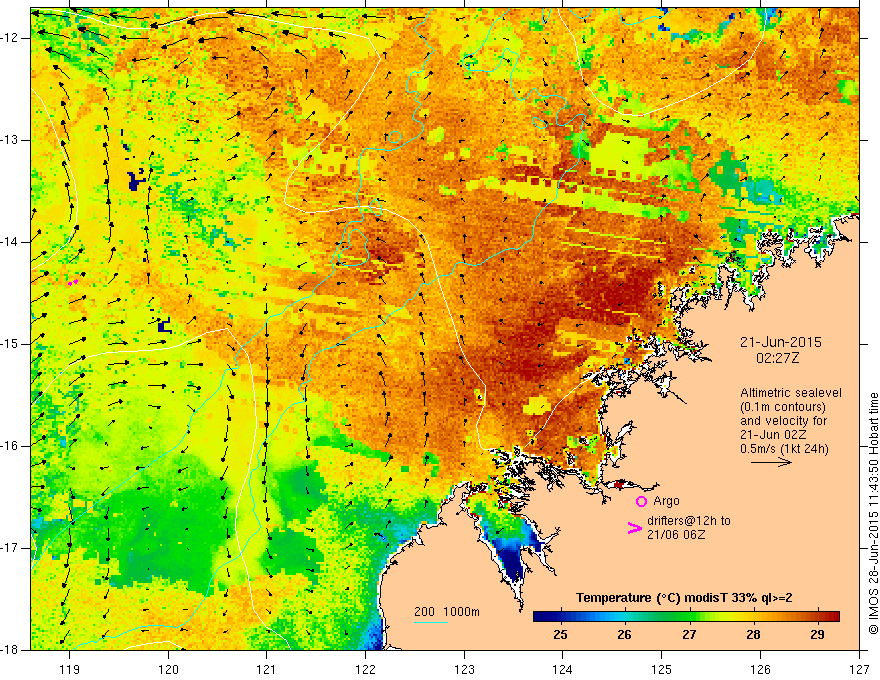
Task: Click the longitude axis label 119
Action: click(x=70, y=669)
